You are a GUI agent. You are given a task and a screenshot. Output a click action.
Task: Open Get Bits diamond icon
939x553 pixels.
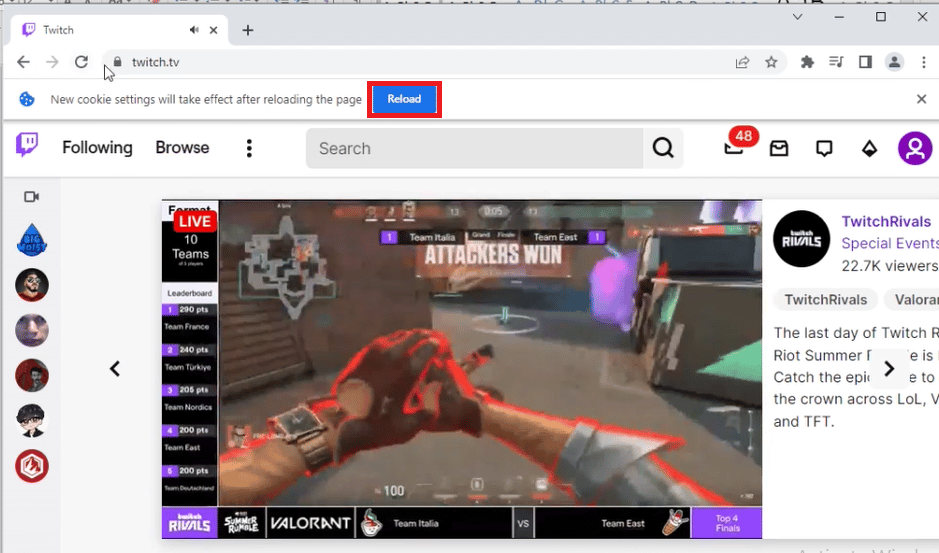coord(869,148)
